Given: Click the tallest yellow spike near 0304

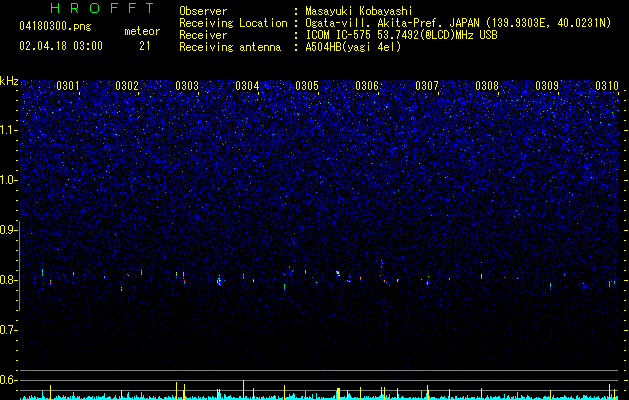Looking at the screenshot, I should coord(243,390).
